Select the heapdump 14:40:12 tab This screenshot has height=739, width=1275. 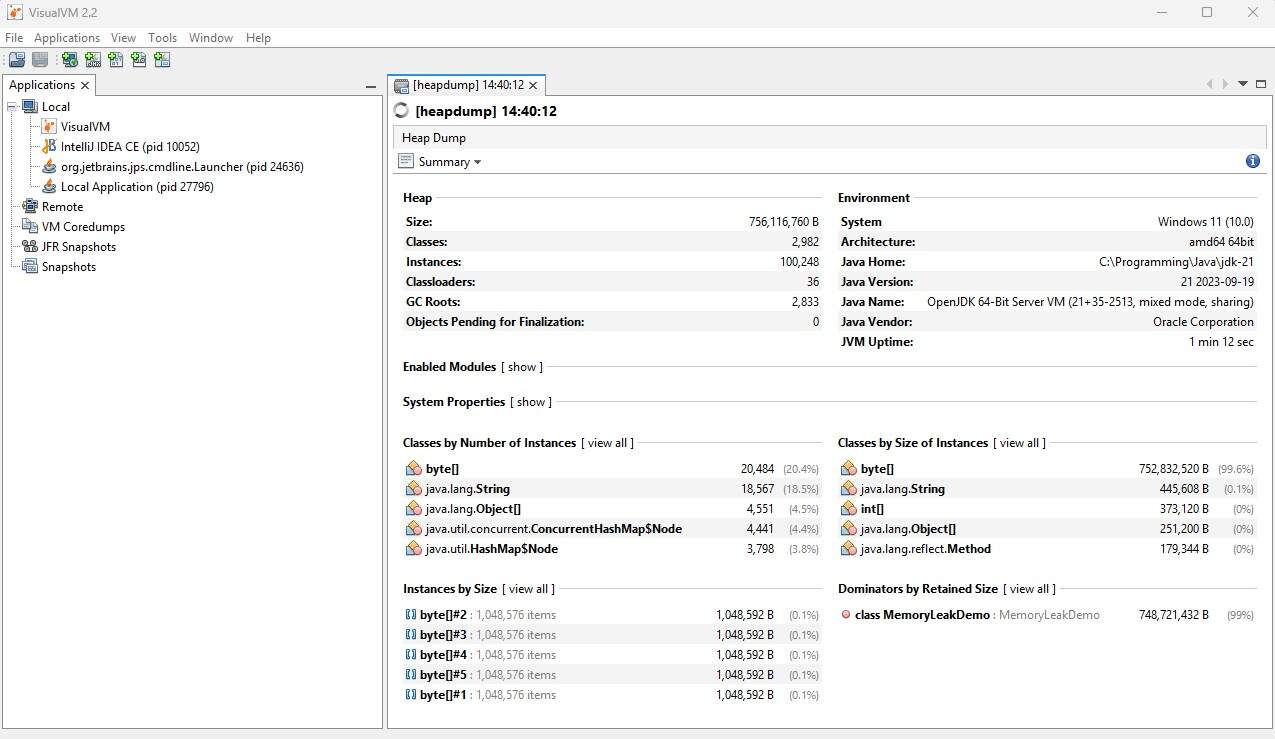click(x=465, y=85)
